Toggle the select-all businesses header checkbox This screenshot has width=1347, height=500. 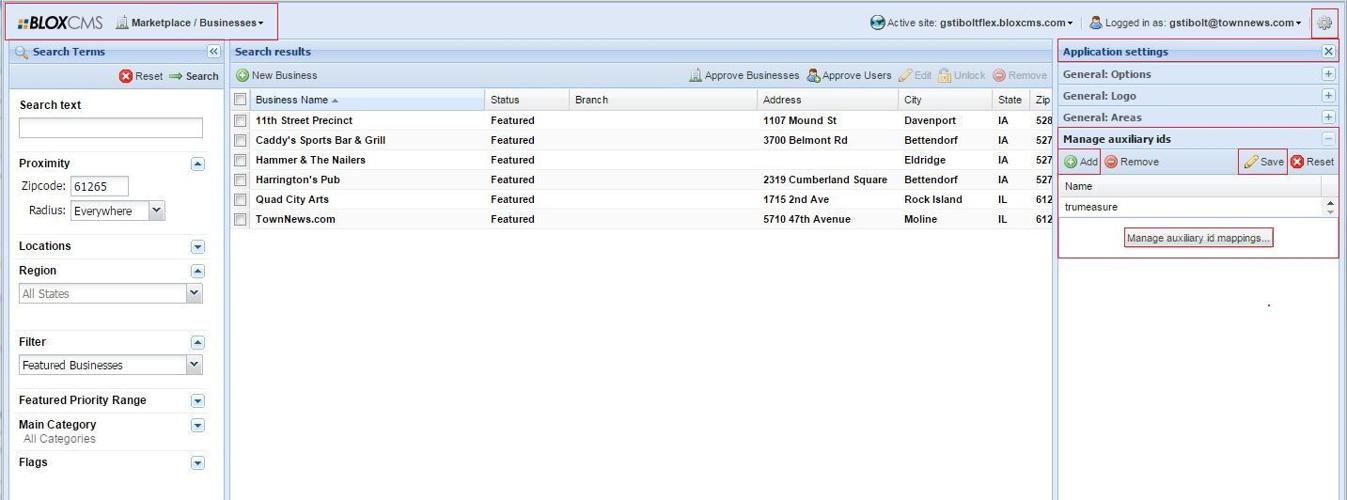pyautogui.click(x=240, y=100)
